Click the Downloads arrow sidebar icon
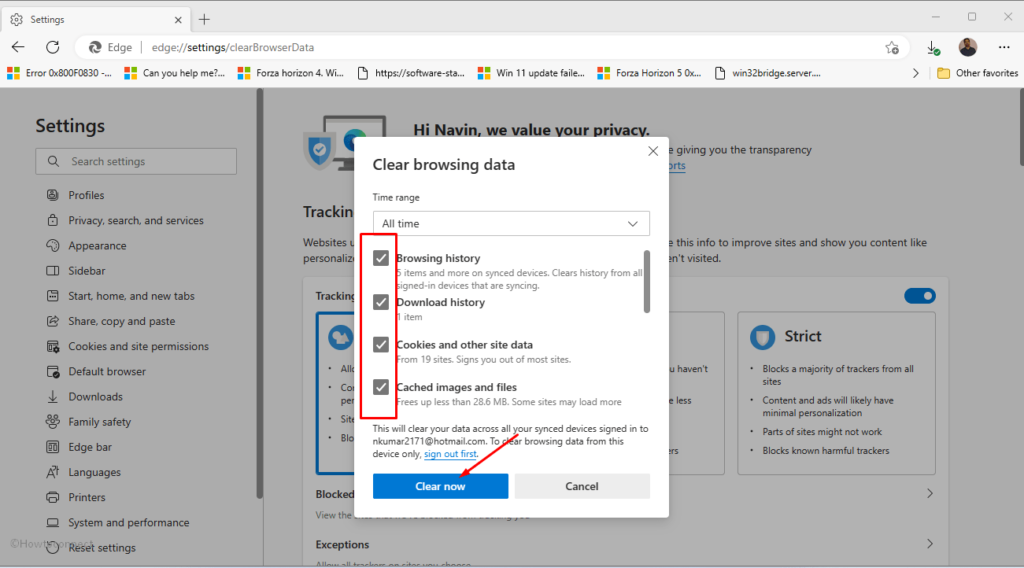The image size is (1024, 568). (52, 397)
